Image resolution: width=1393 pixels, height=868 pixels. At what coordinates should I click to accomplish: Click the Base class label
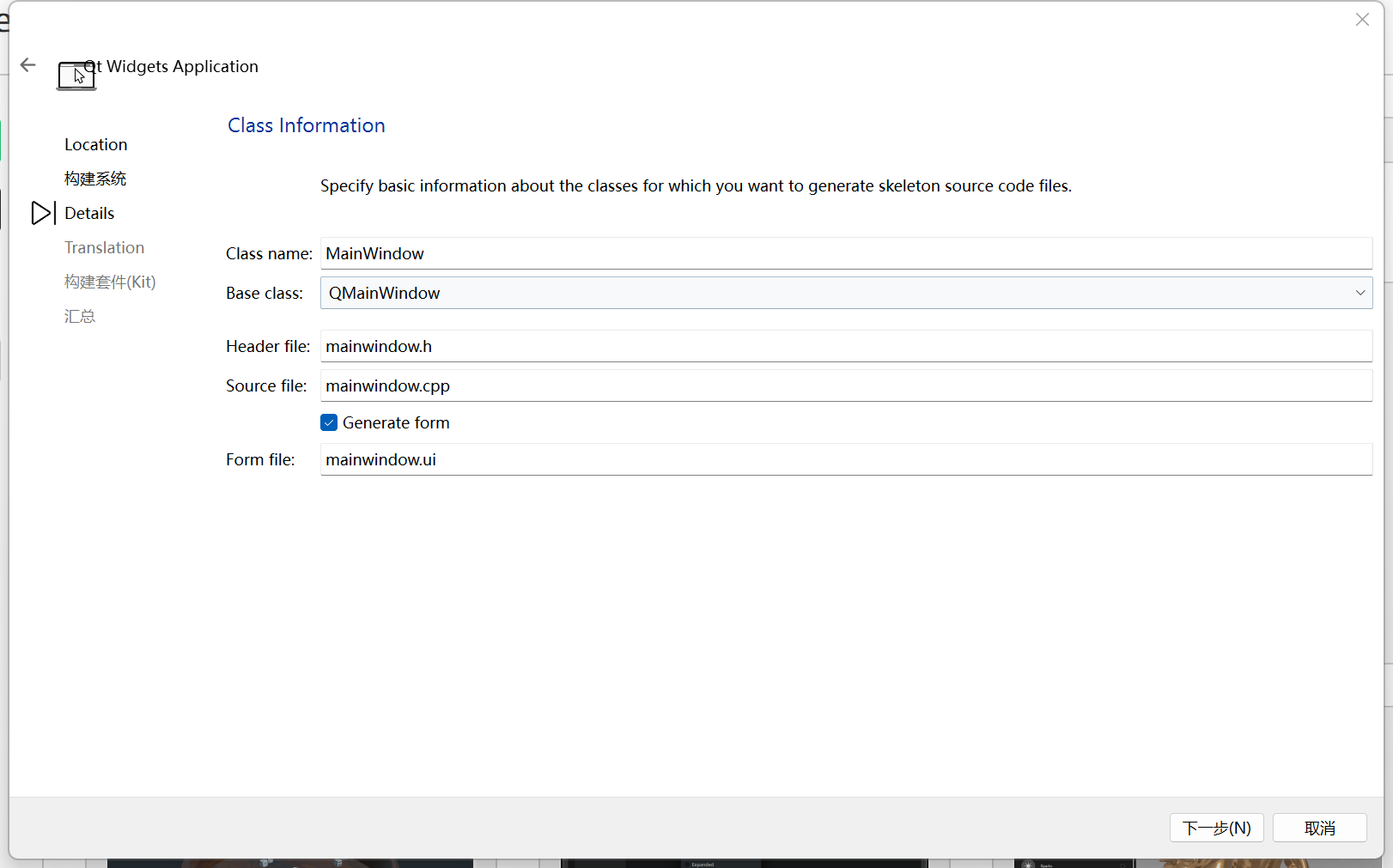pos(265,293)
